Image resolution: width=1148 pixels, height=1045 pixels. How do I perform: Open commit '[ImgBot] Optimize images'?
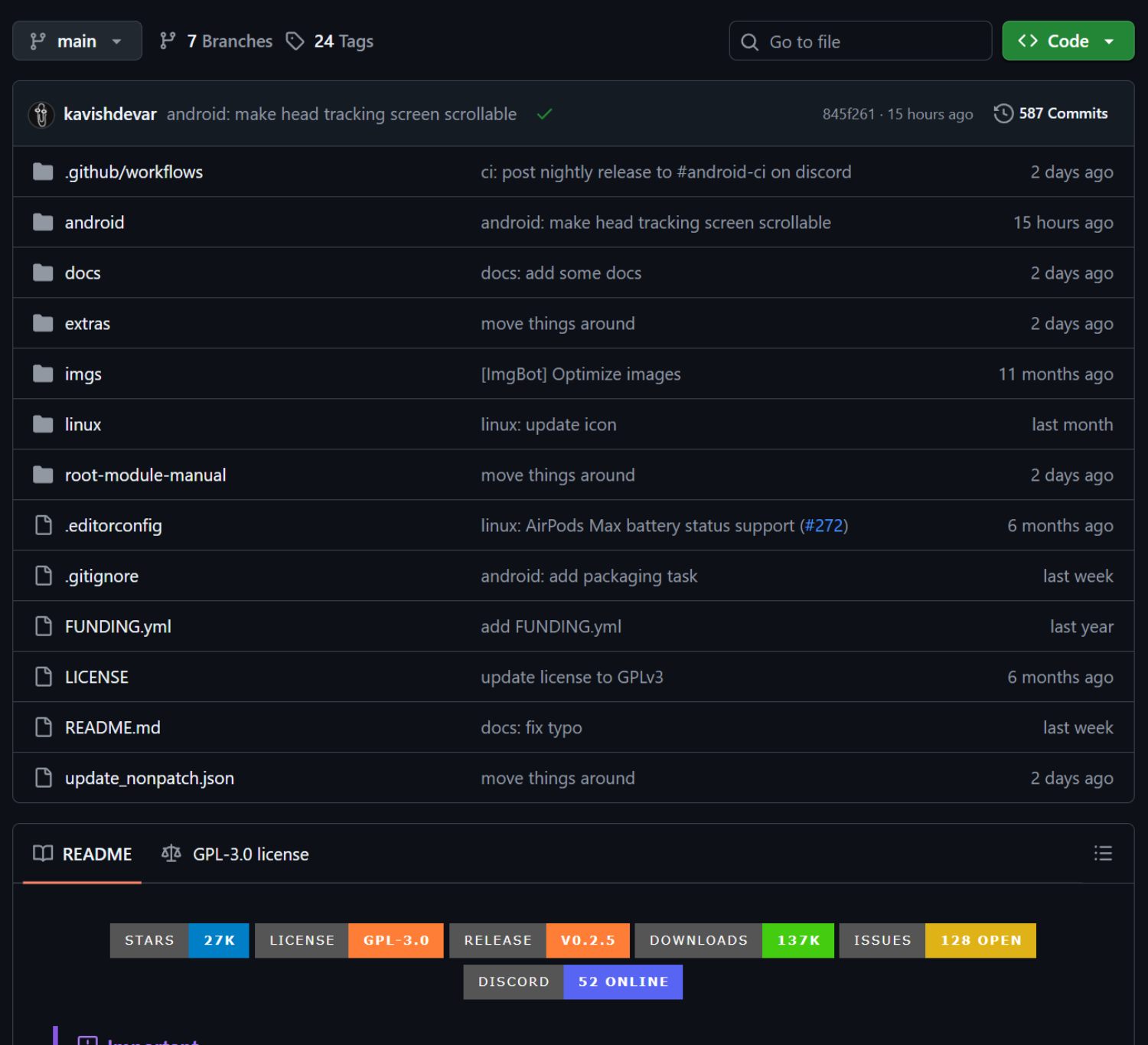pos(581,374)
